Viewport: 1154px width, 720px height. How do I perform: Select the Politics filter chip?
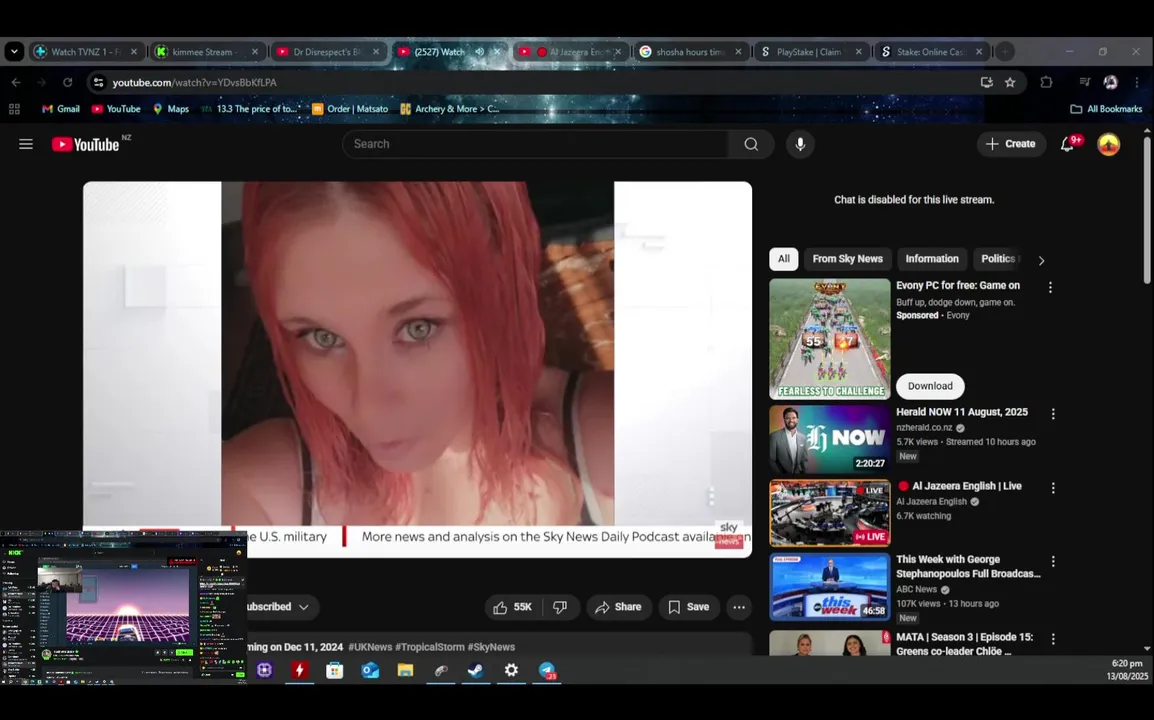(999, 259)
